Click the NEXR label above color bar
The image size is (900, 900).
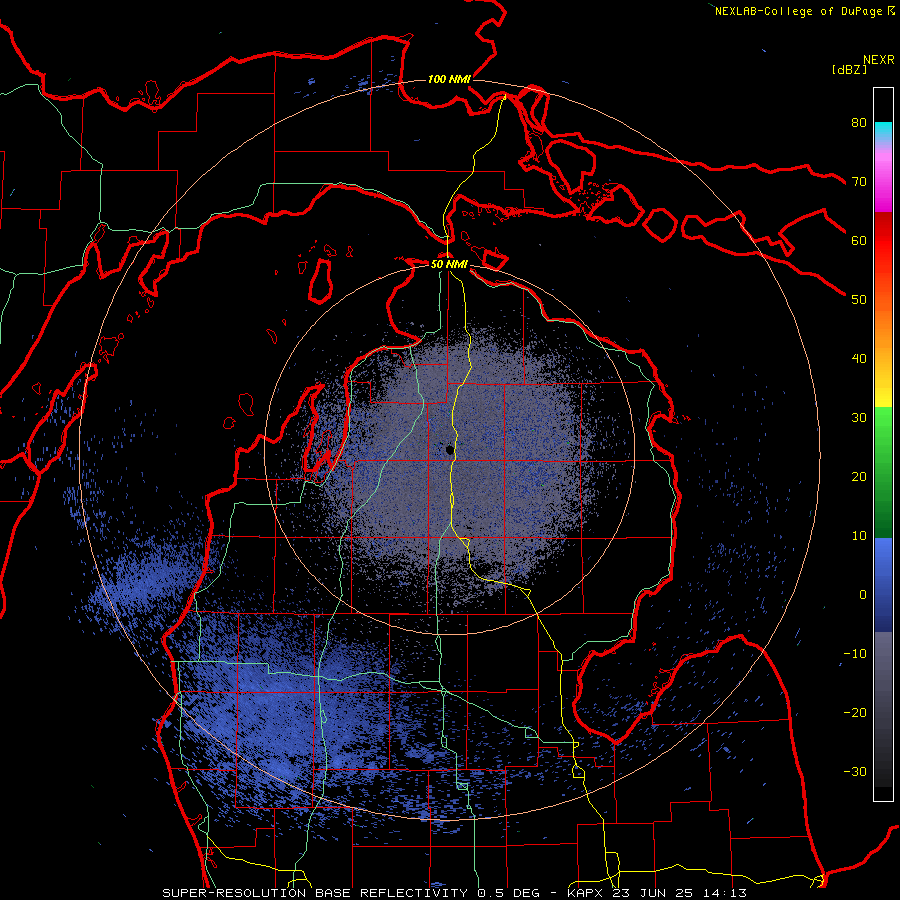tap(879, 60)
